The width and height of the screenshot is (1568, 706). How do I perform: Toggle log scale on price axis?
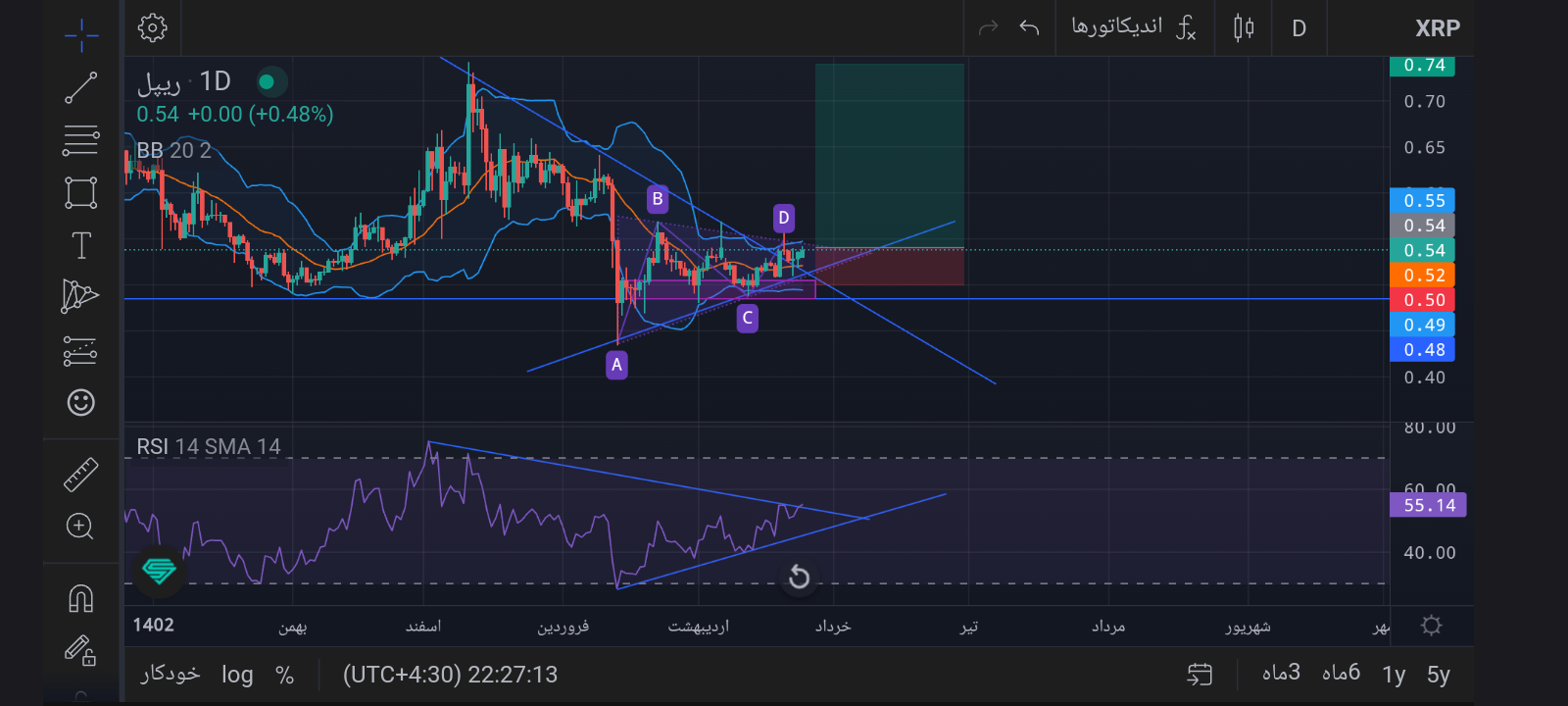[x=237, y=675]
